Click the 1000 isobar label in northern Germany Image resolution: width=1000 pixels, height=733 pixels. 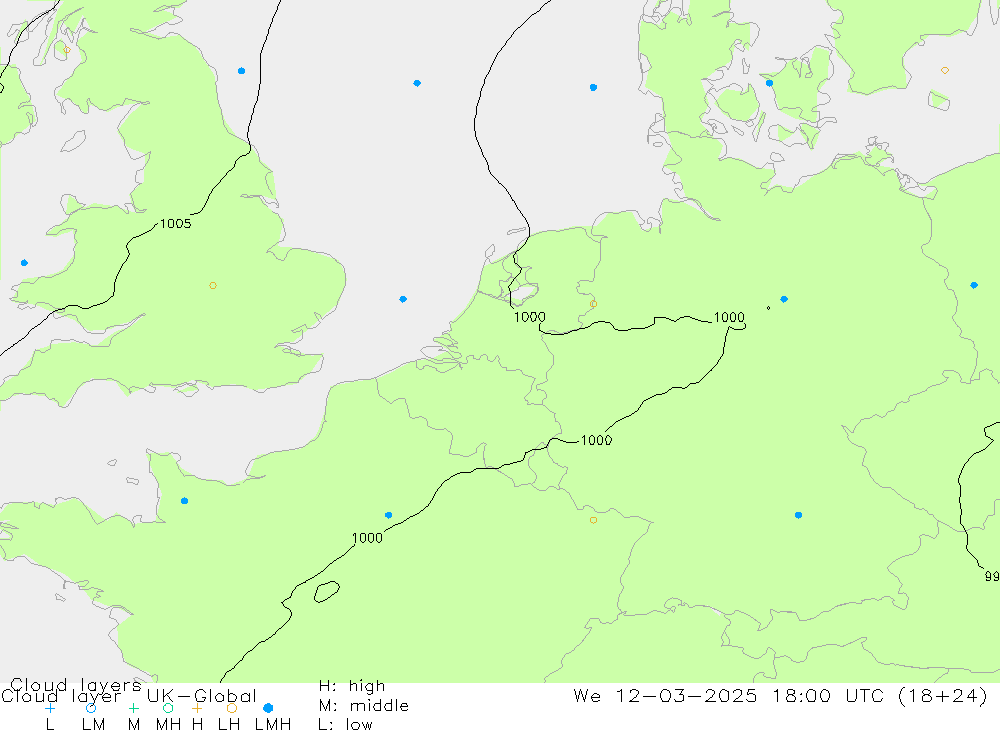tap(729, 317)
